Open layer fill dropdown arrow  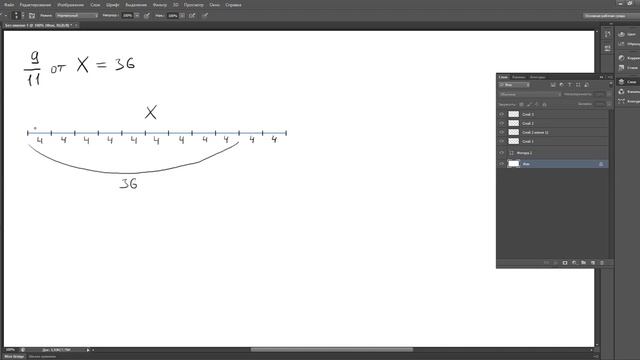coord(609,104)
